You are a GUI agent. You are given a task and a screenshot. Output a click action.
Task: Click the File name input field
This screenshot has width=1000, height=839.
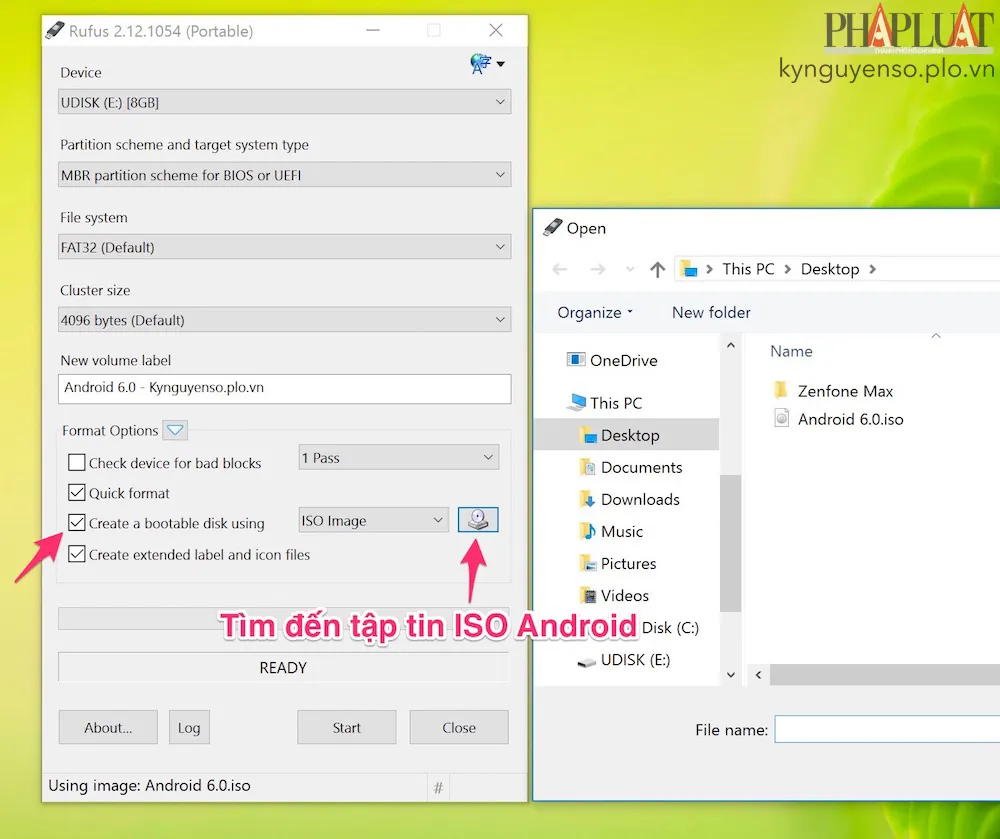tap(886, 730)
